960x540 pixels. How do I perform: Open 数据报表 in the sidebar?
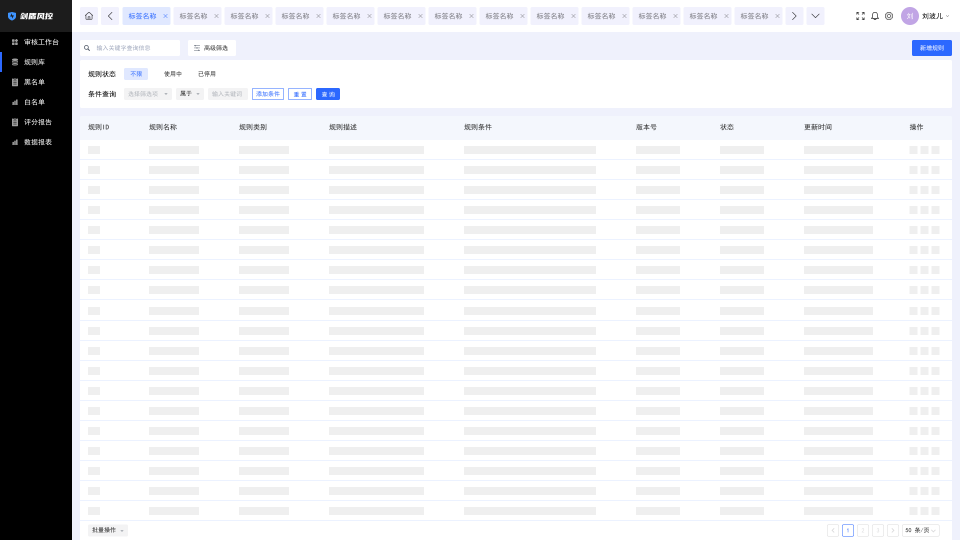pos(36,142)
